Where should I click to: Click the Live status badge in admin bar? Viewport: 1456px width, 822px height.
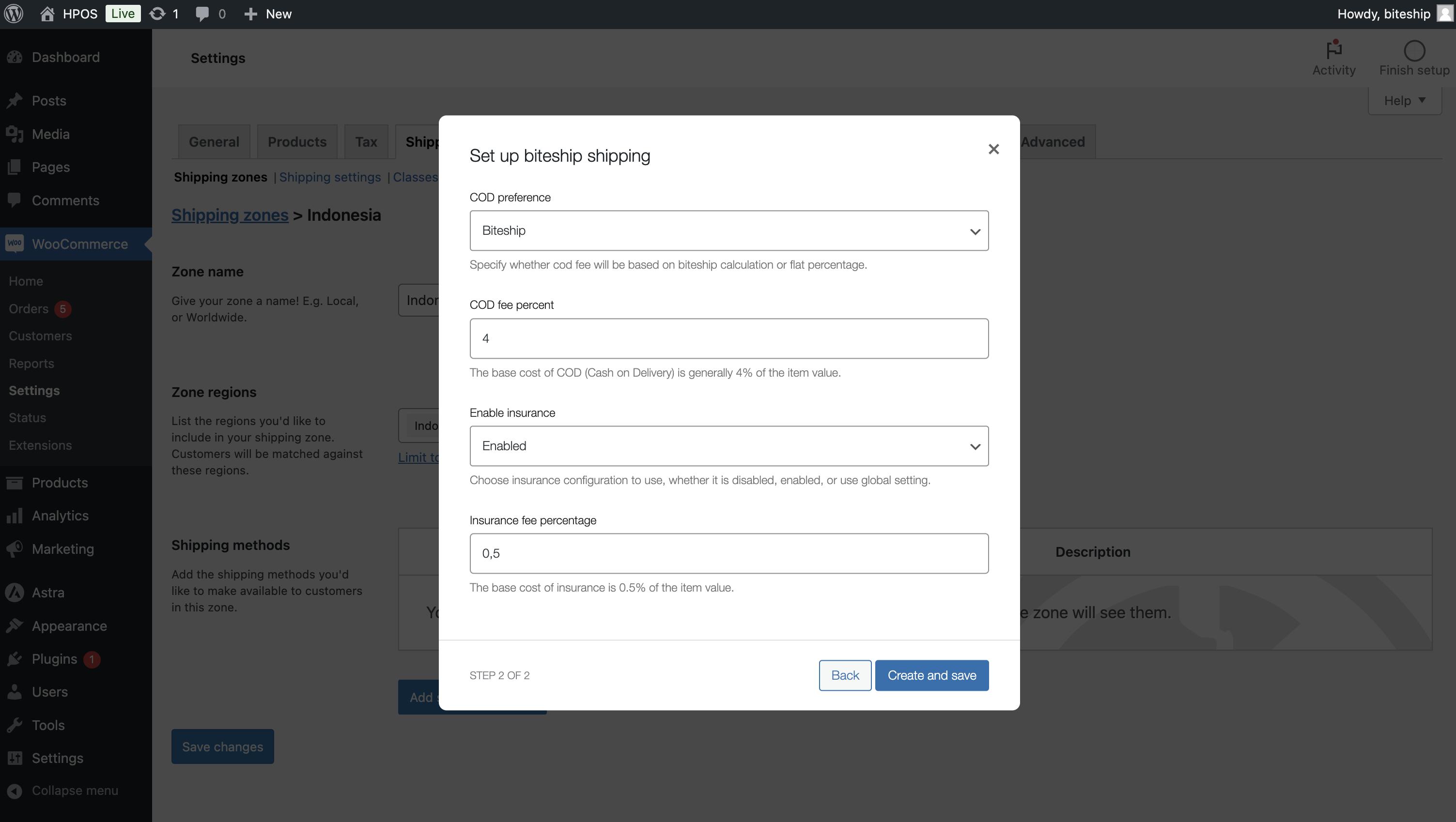[123, 14]
